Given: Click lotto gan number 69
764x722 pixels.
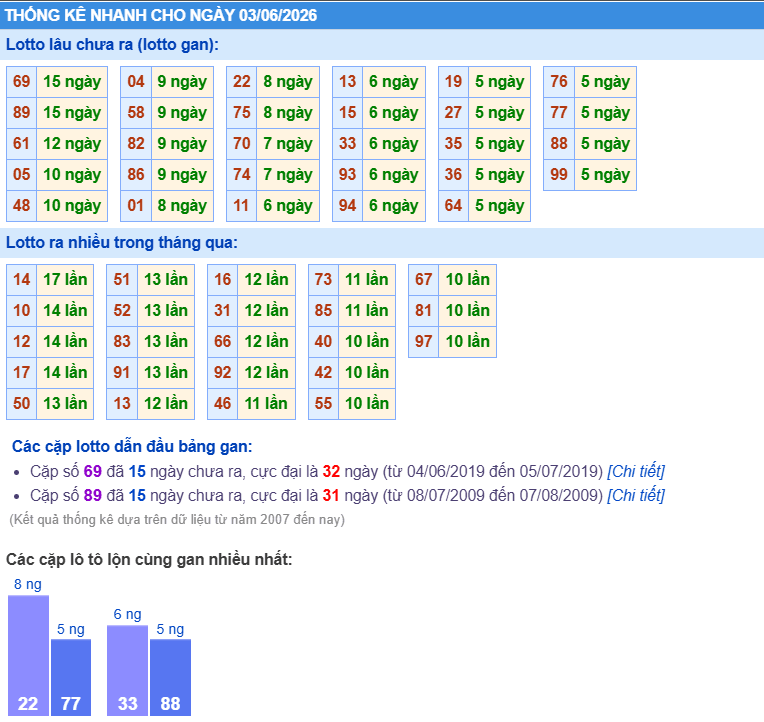Looking at the screenshot, I should coord(21,81).
